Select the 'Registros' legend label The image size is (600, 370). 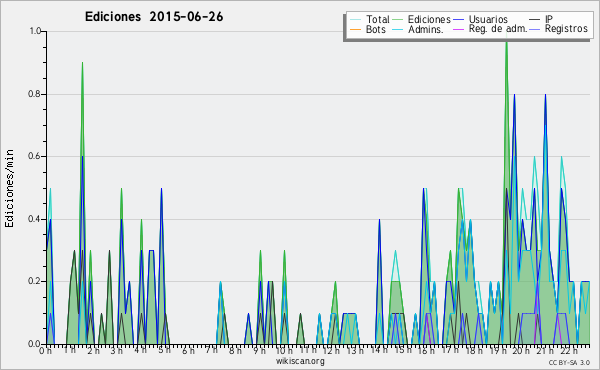point(566,29)
